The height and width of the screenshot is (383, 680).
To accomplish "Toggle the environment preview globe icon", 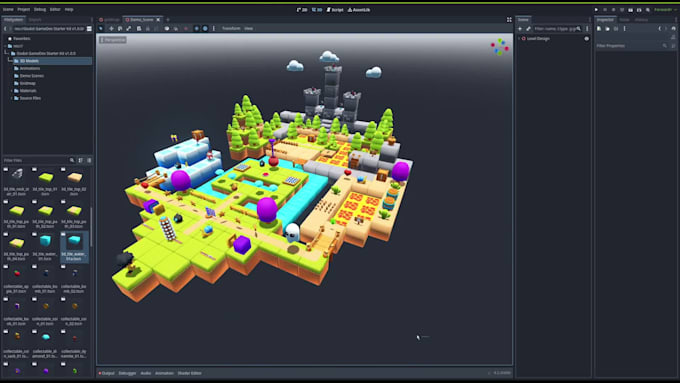I will point(205,29).
